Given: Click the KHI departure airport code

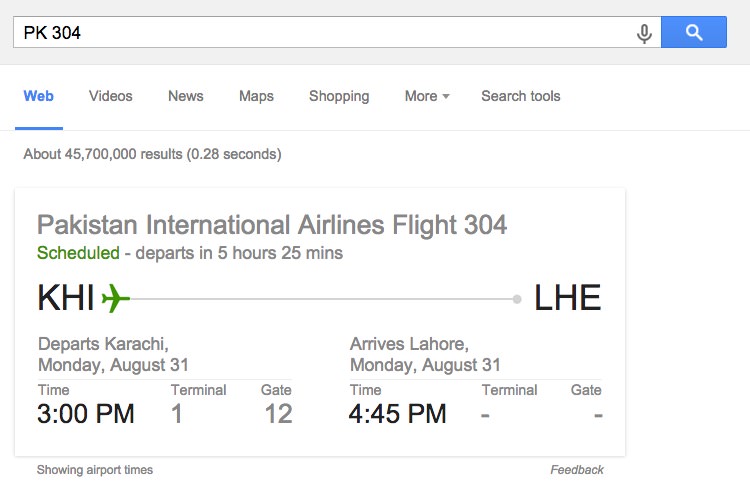Looking at the screenshot, I should click(66, 298).
